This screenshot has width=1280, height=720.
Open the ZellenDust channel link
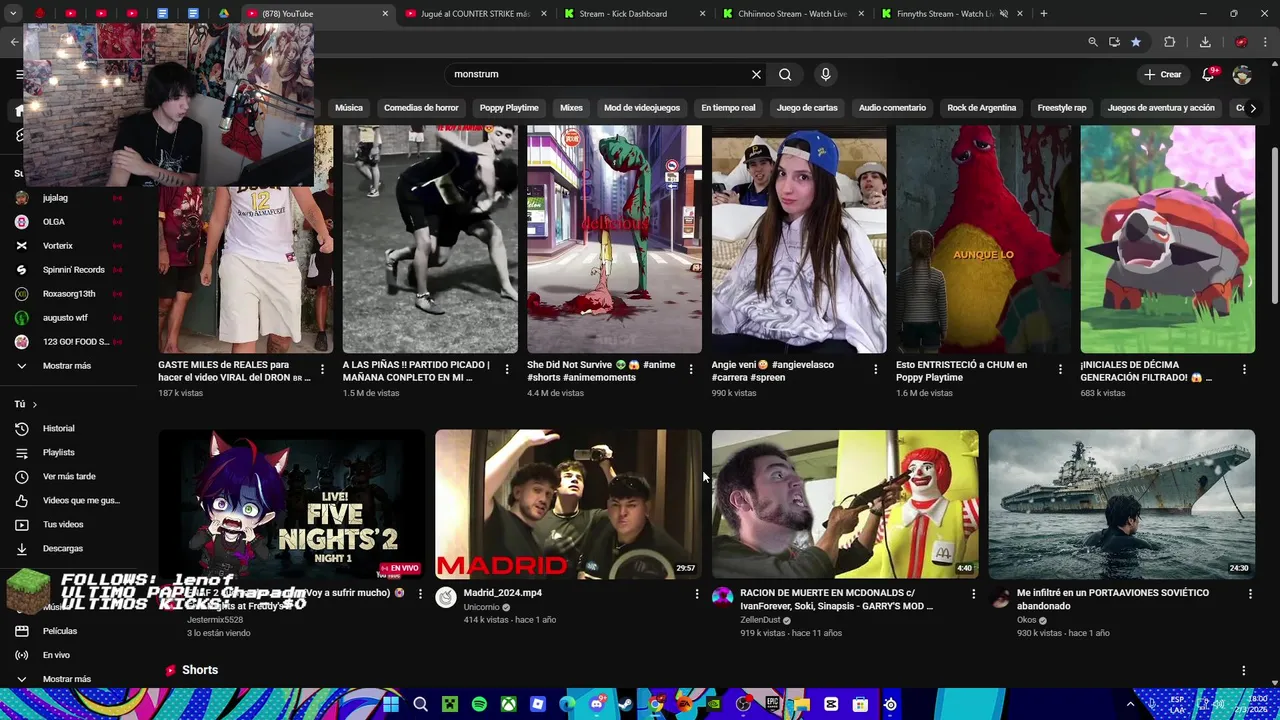tap(760, 620)
